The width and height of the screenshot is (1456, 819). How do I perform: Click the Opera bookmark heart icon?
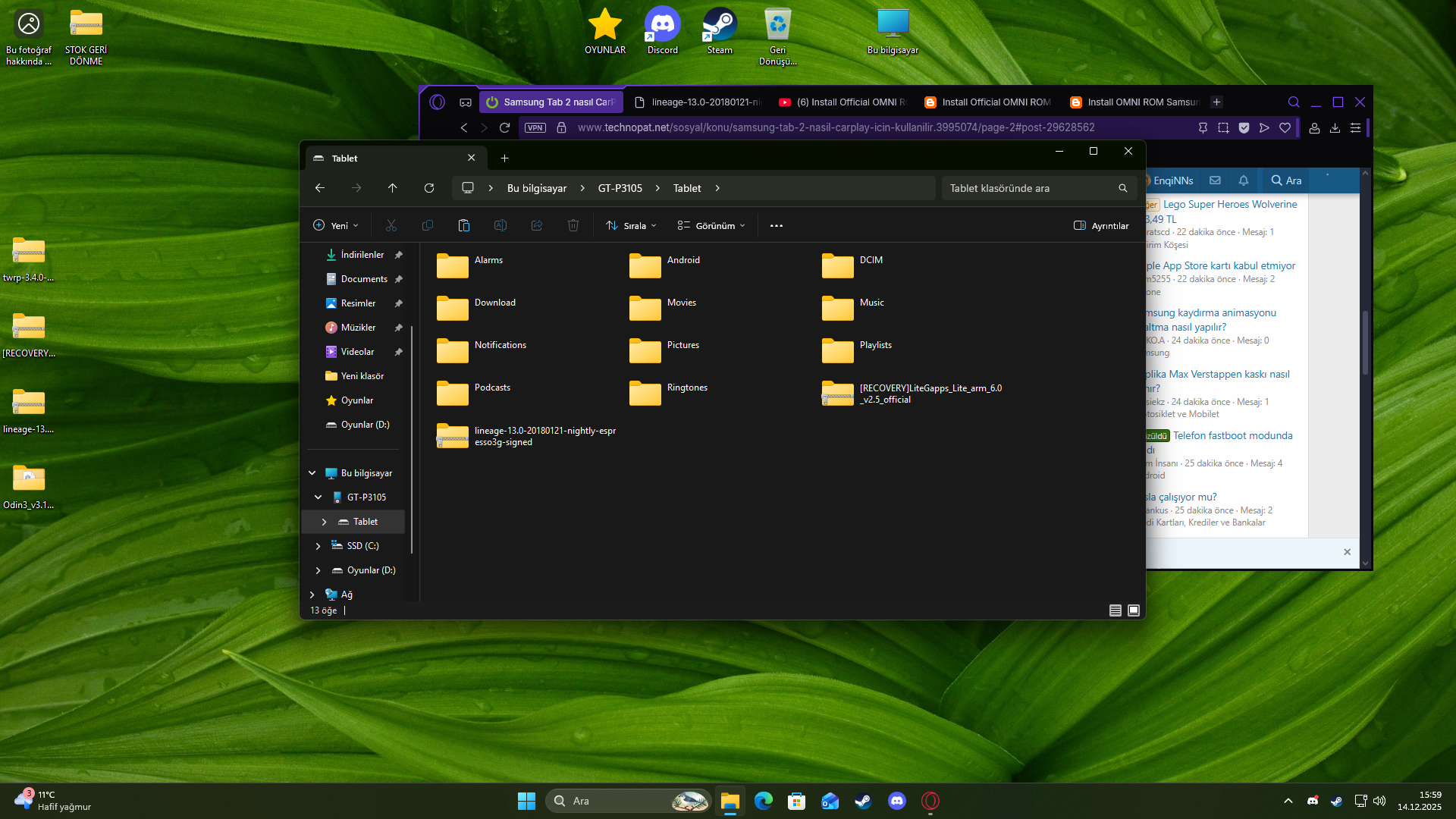(1285, 128)
